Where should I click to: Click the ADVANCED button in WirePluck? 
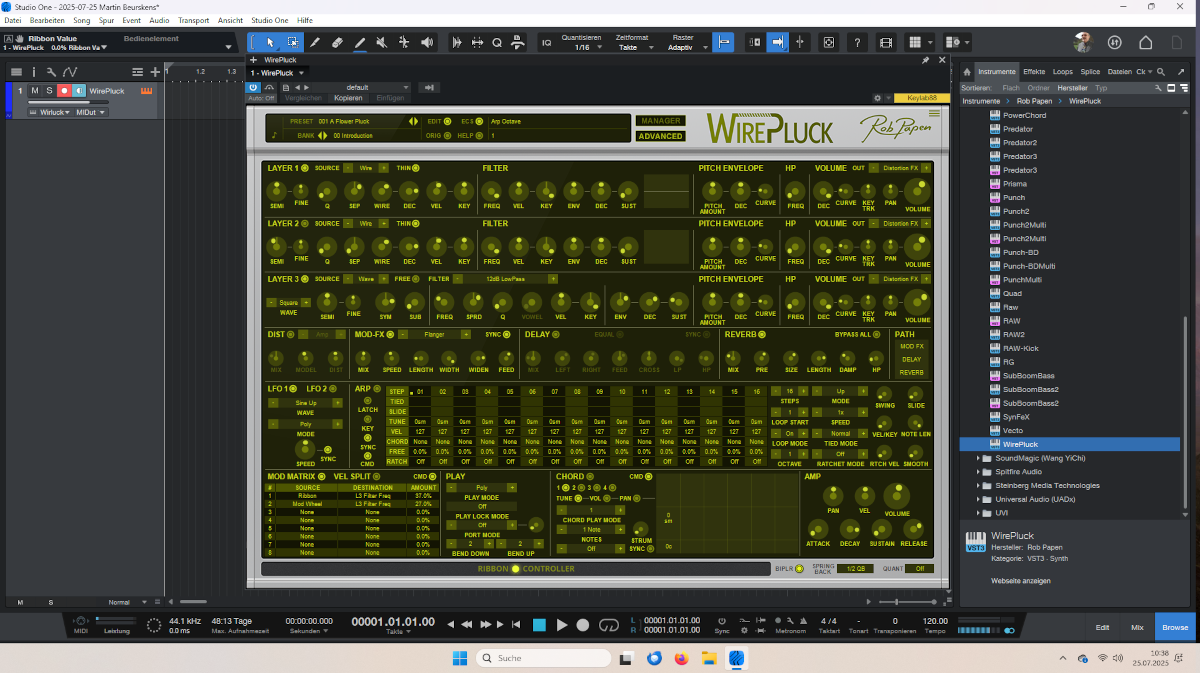[x=660, y=136]
